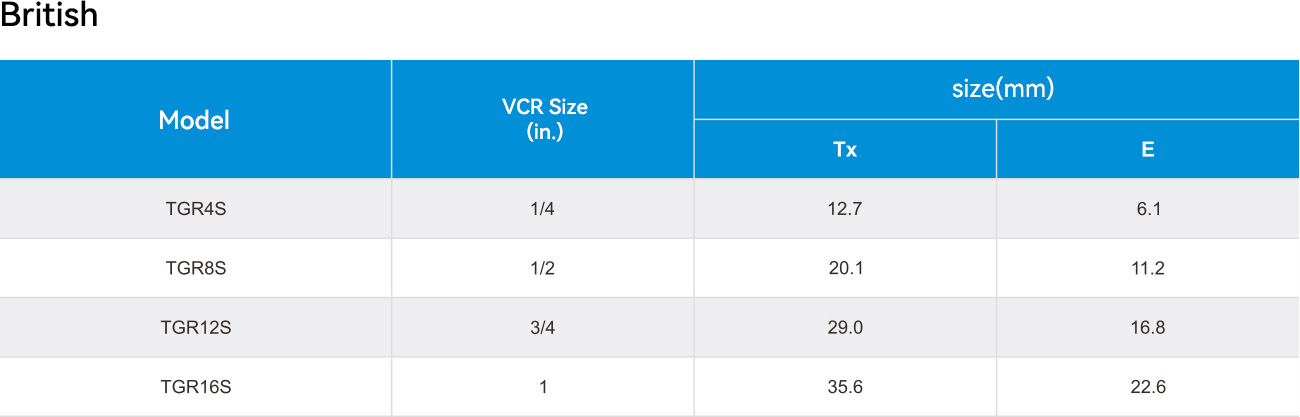This screenshot has width=1300, height=417.
Task: Click the Tx column header
Action: click(x=845, y=150)
